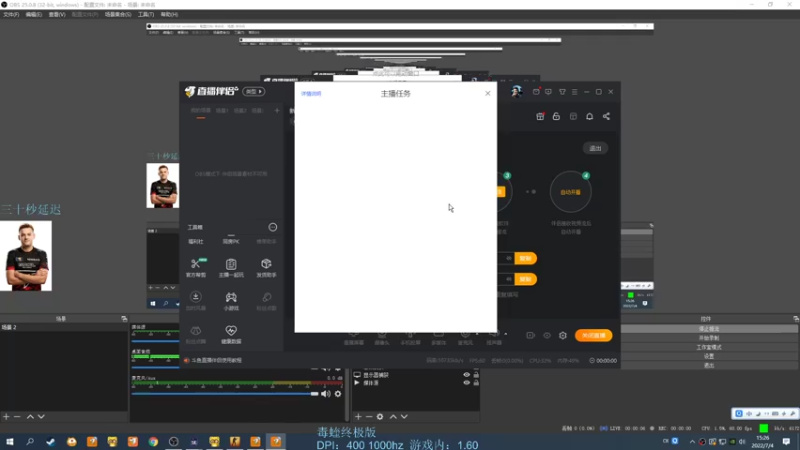Viewport: 800px width, 450px height.
Task: Open the speaker tutorial link at bottom left
Action: pyautogui.click(x=213, y=360)
